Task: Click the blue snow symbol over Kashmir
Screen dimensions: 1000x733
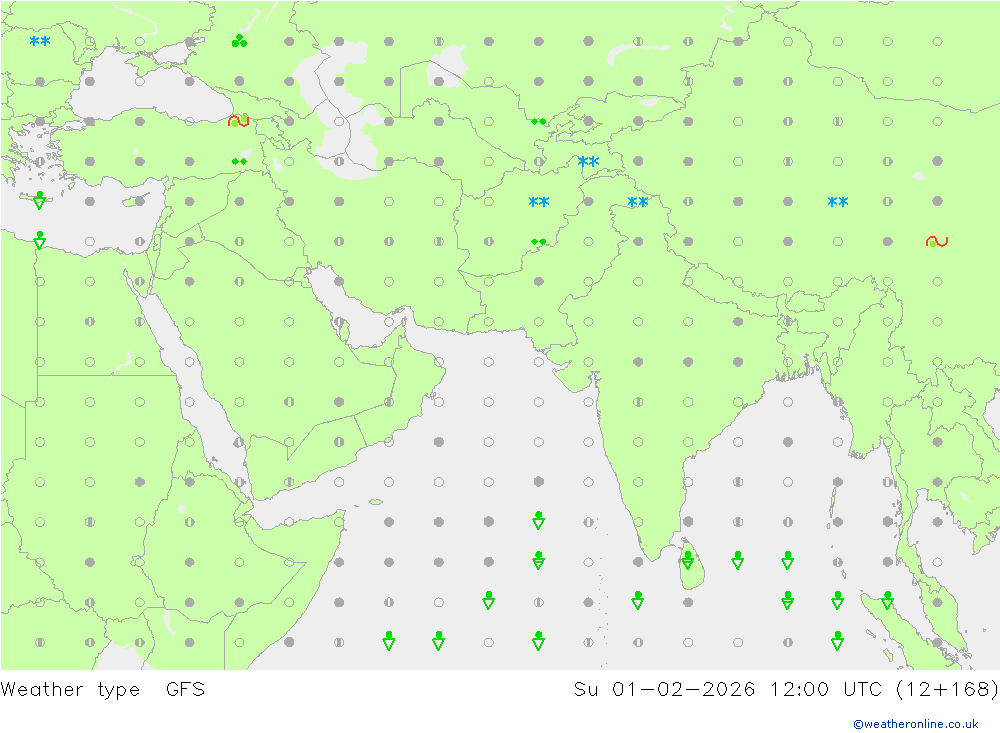Action: pos(638,202)
